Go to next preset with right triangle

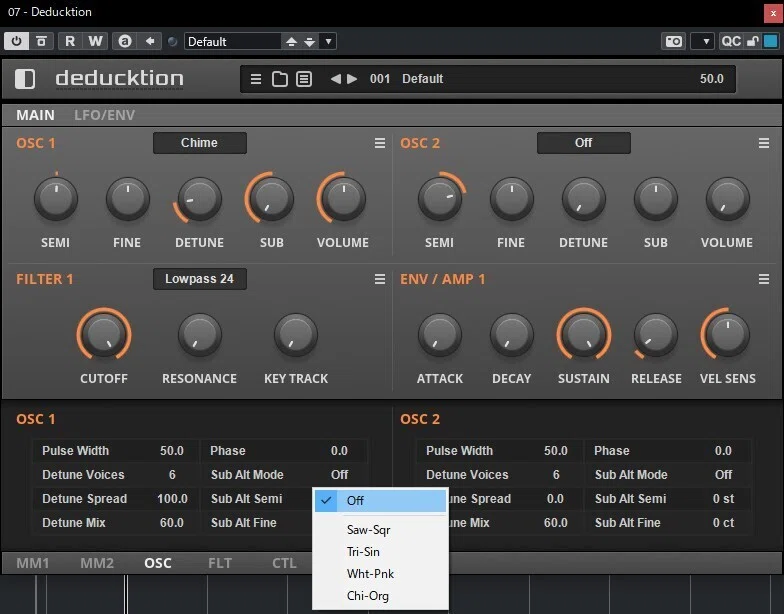pyautogui.click(x=352, y=79)
